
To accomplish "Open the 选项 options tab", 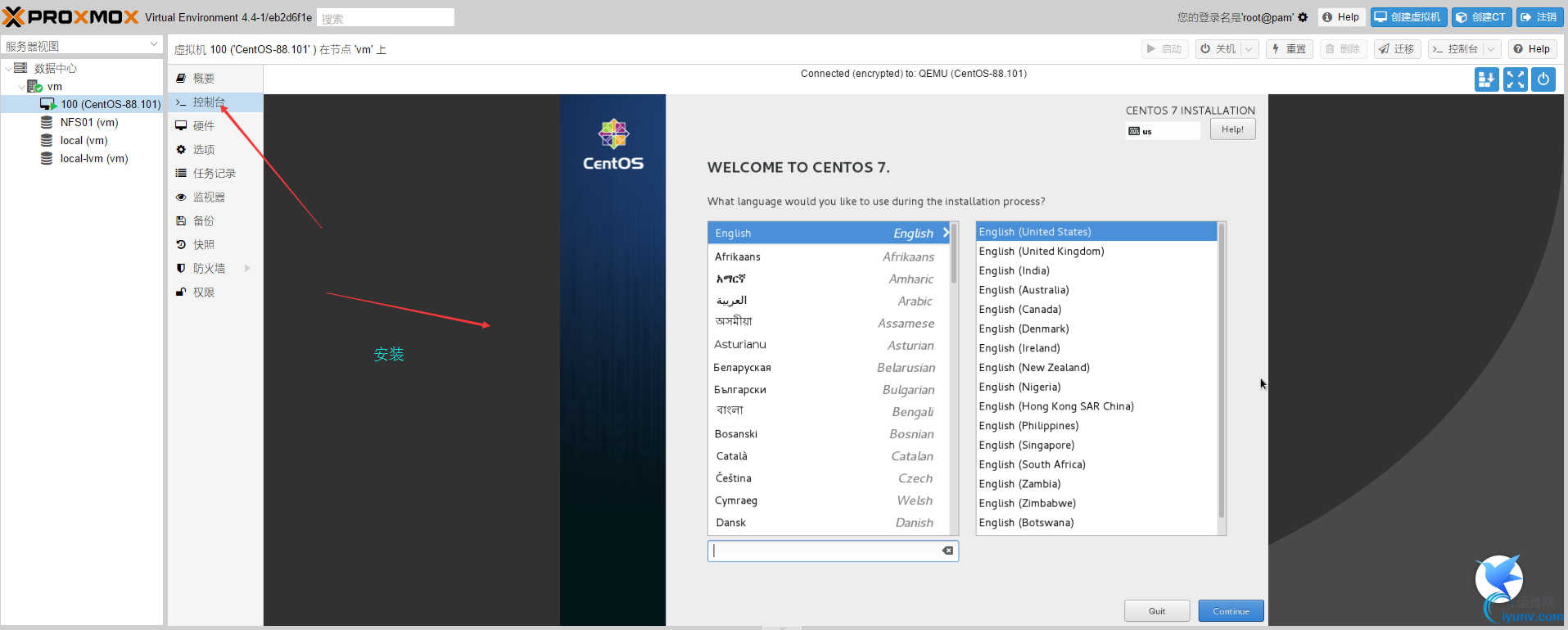I will [x=215, y=149].
